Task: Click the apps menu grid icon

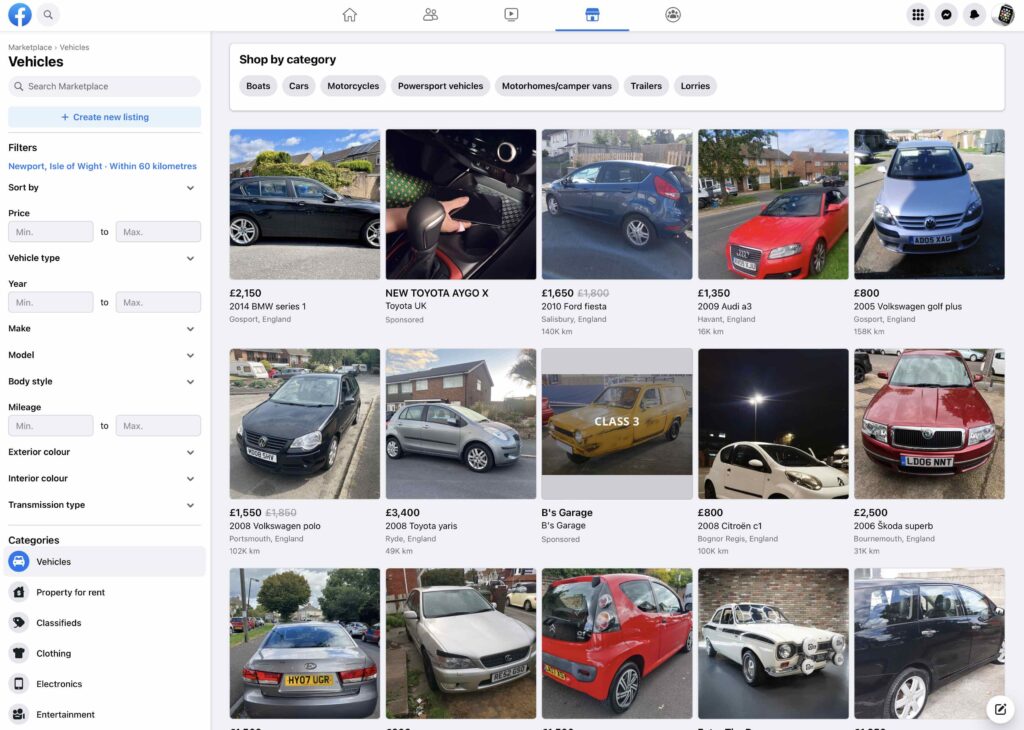Action: tap(917, 14)
